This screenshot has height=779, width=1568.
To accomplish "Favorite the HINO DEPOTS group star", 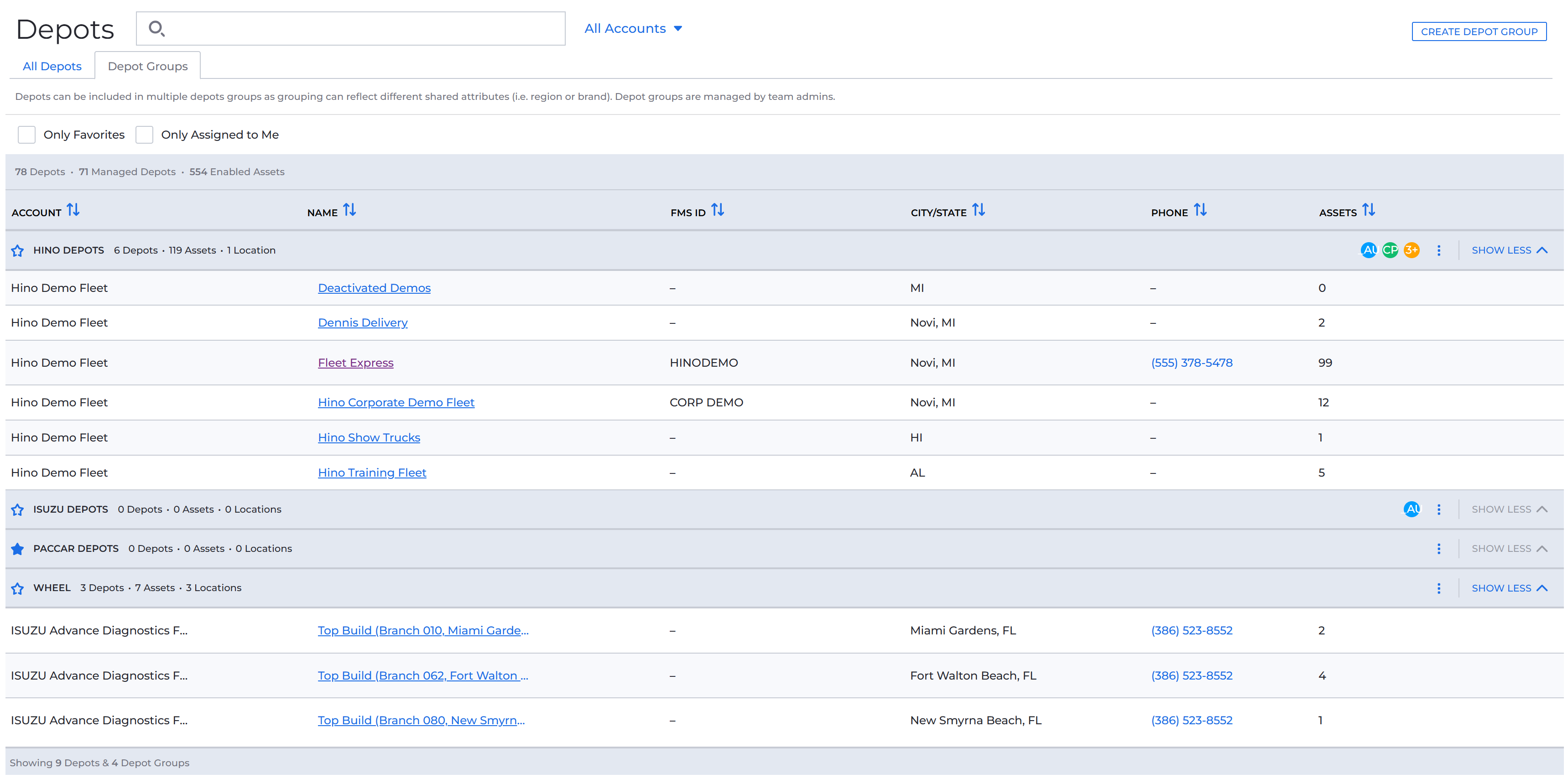I will [x=18, y=251].
